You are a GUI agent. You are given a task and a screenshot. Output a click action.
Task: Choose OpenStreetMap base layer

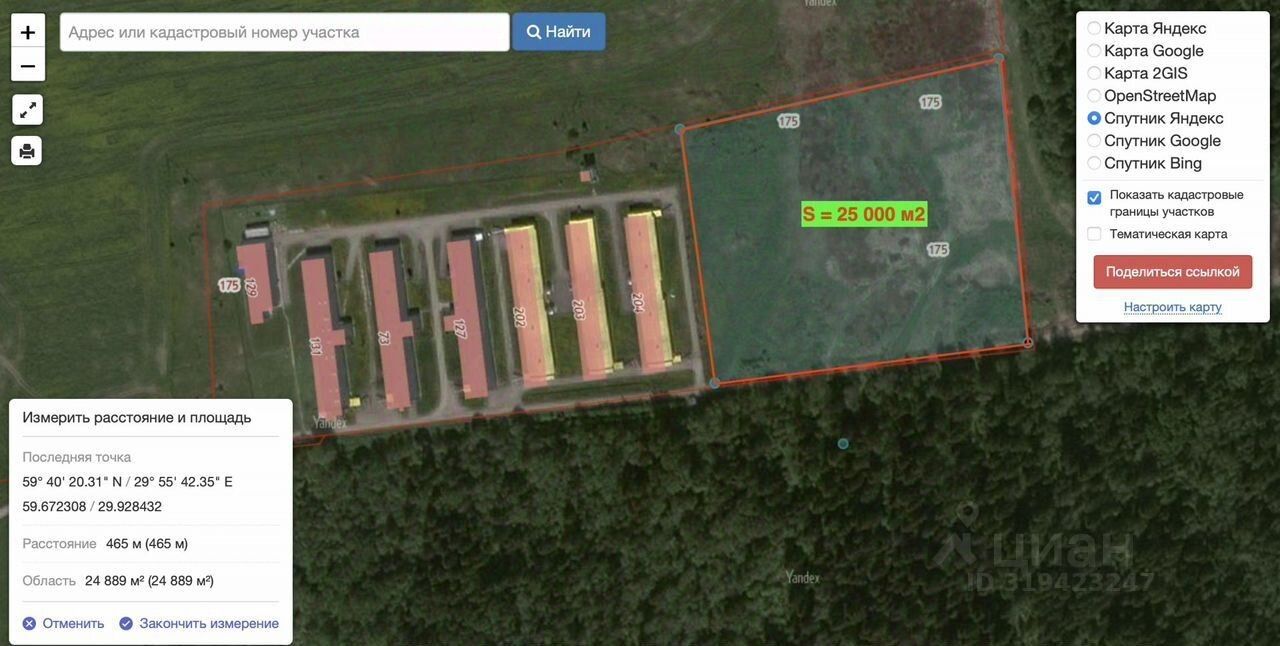coord(1094,96)
